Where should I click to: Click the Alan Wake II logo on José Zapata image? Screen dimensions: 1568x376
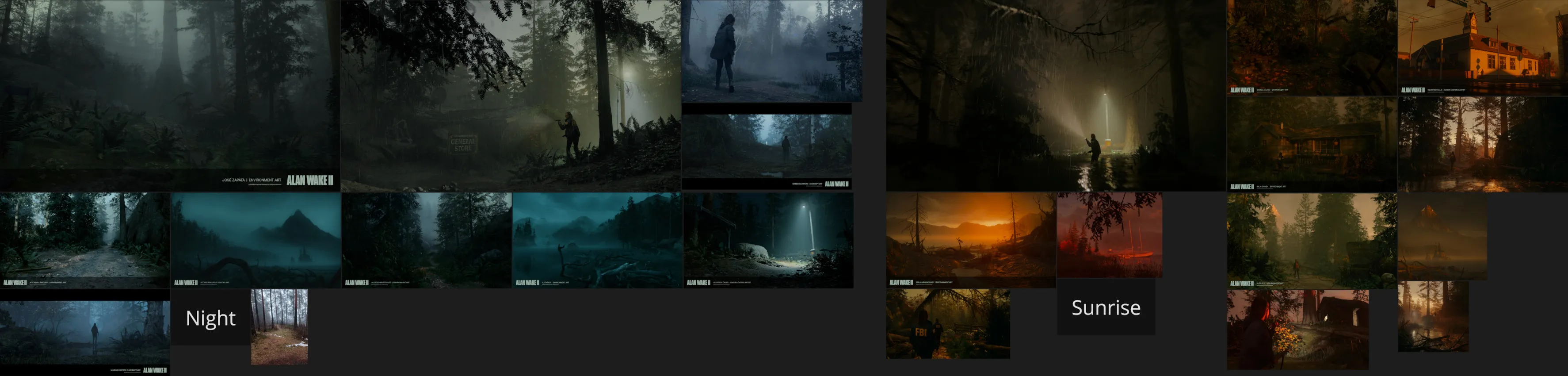click(x=310, y=180)
